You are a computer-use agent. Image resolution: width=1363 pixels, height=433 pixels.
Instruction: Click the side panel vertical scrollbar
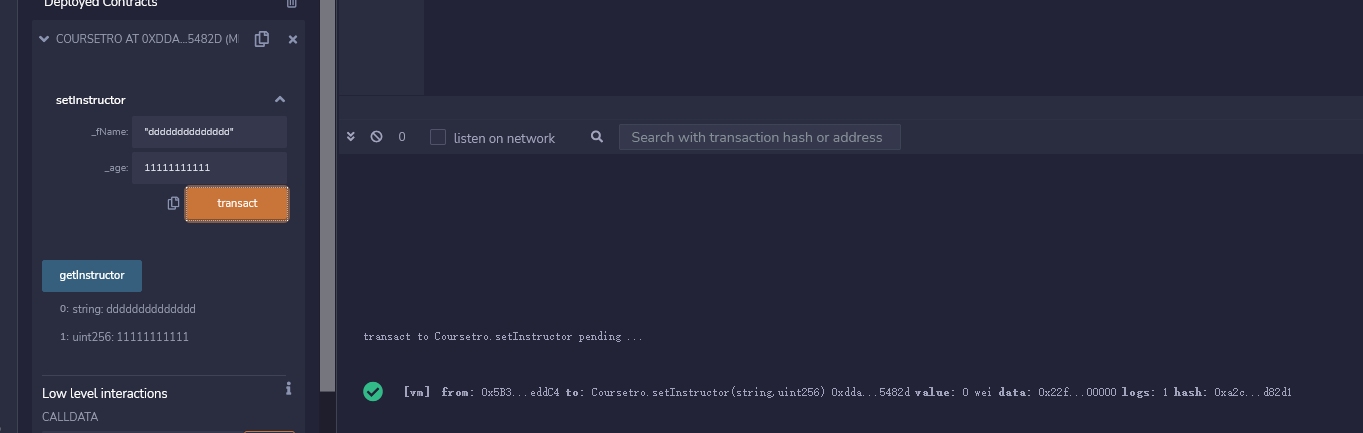pyautogui.click(x=327, y=200)
